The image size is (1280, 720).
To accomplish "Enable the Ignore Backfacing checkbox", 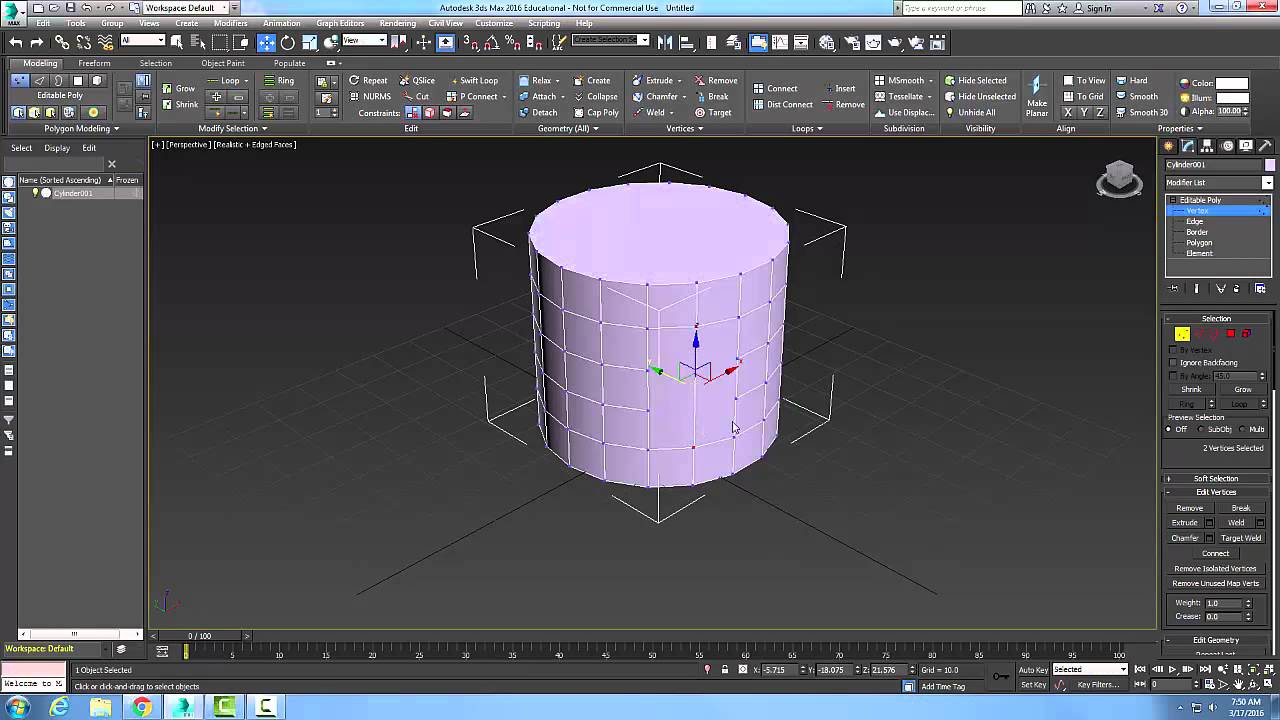I will (1173, 363).
